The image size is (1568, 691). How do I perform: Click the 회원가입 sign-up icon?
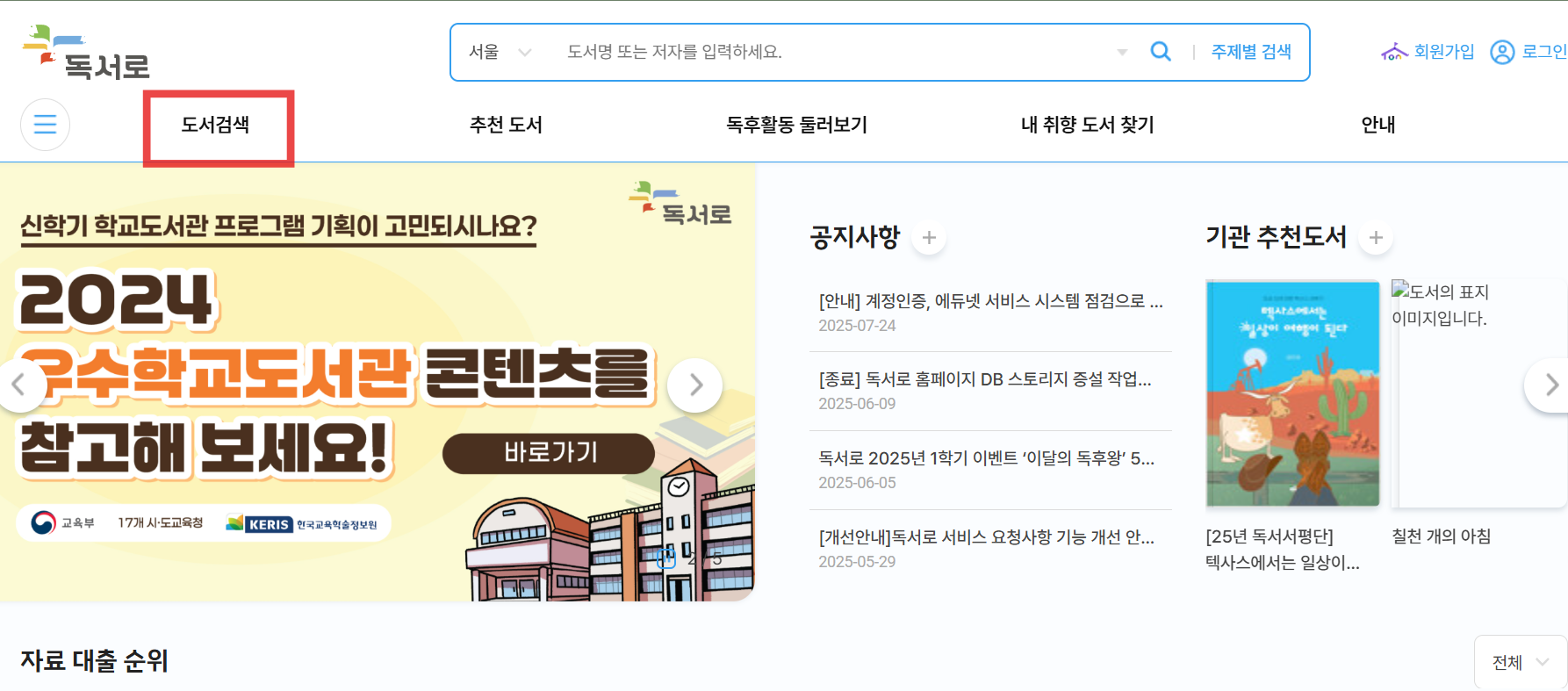pos(1394,52)
